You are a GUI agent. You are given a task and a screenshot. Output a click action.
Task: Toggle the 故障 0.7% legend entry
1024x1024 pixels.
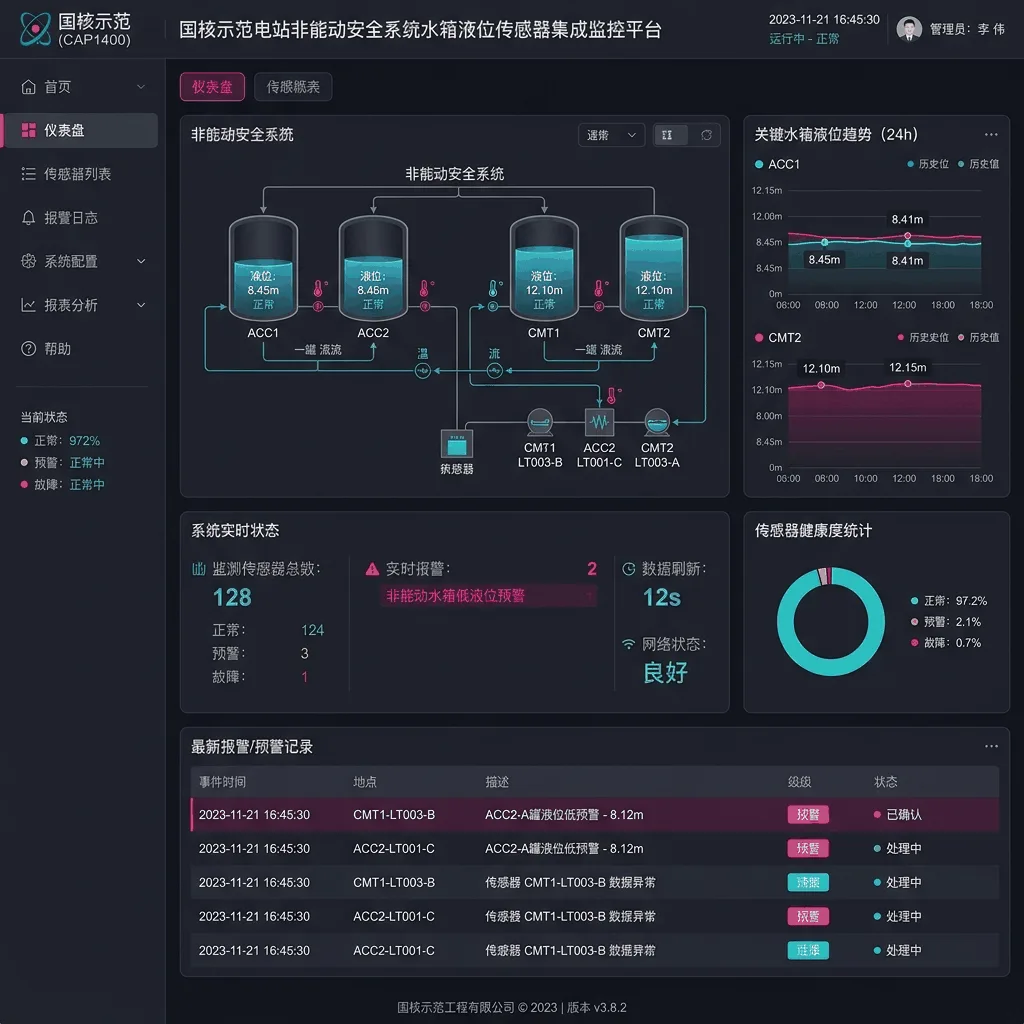click(946, 643)
